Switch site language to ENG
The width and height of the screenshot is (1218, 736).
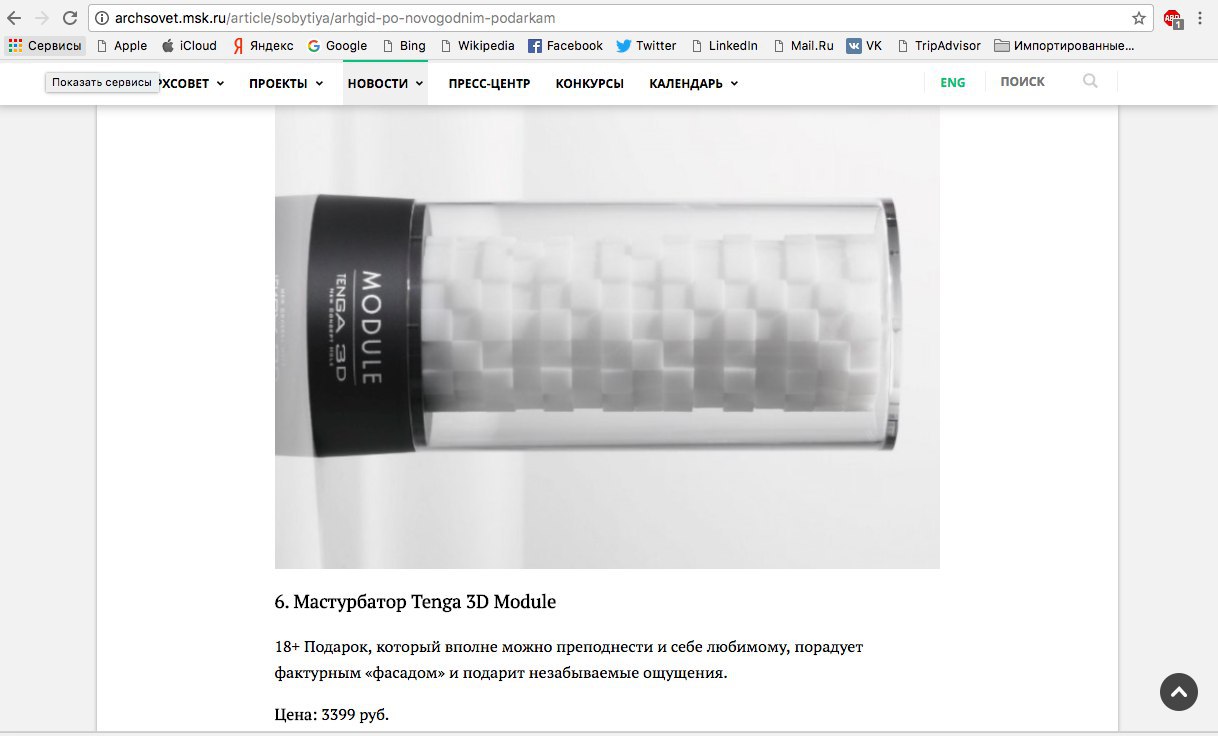click(953, 82)
